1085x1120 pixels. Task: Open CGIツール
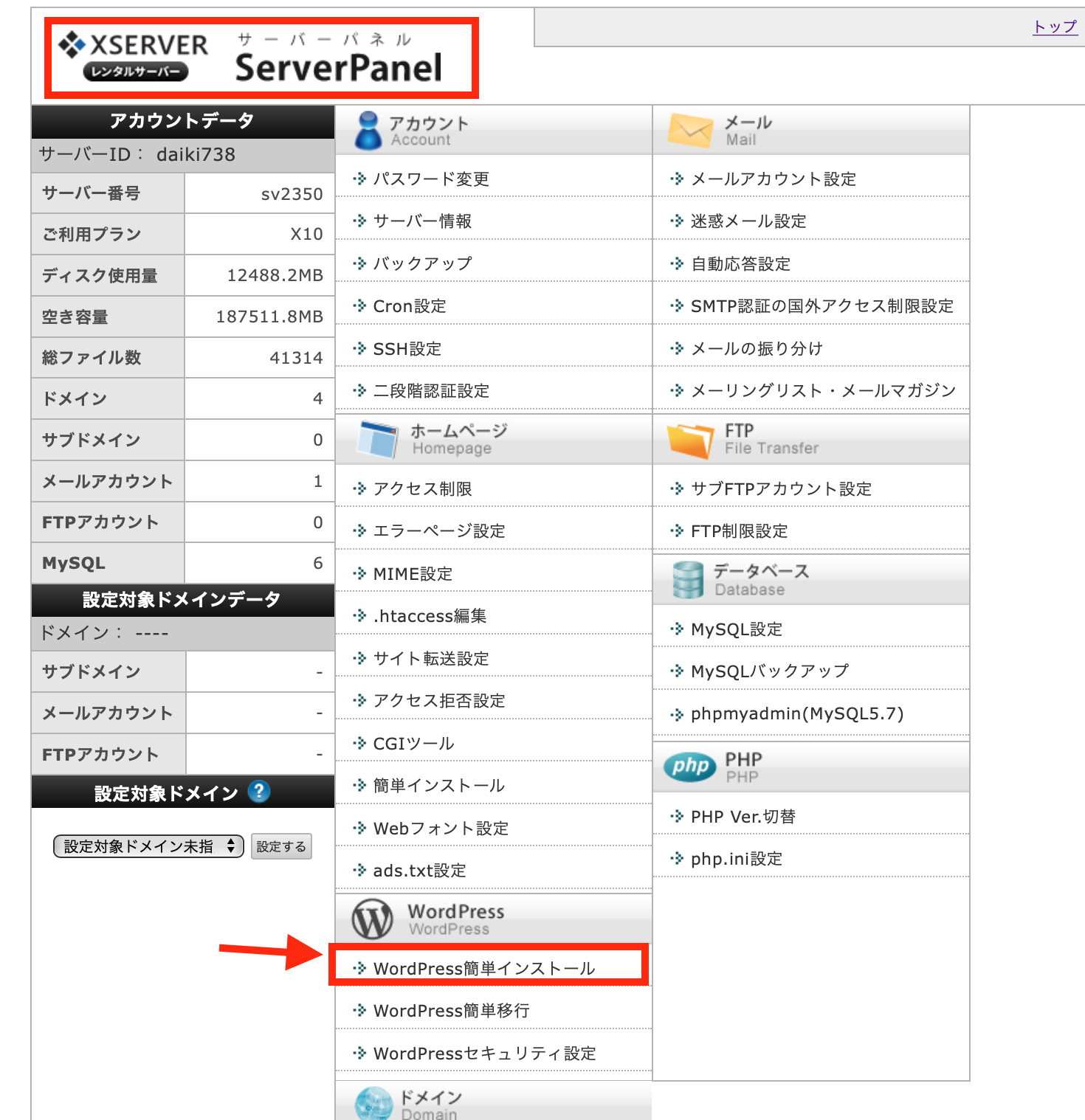pos(413,743)
